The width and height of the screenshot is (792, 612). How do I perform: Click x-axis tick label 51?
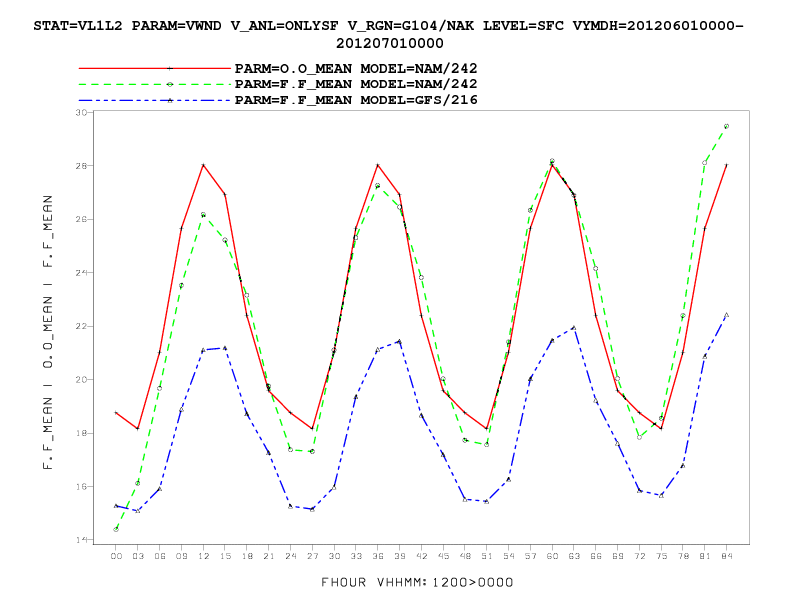coord(486,556)
